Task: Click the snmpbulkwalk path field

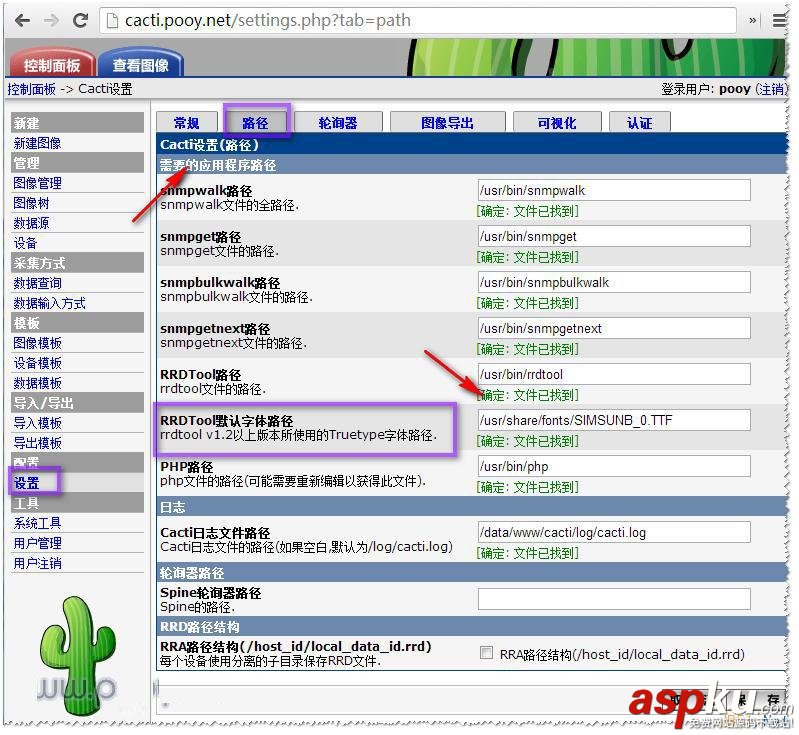Action: (614, 282)
